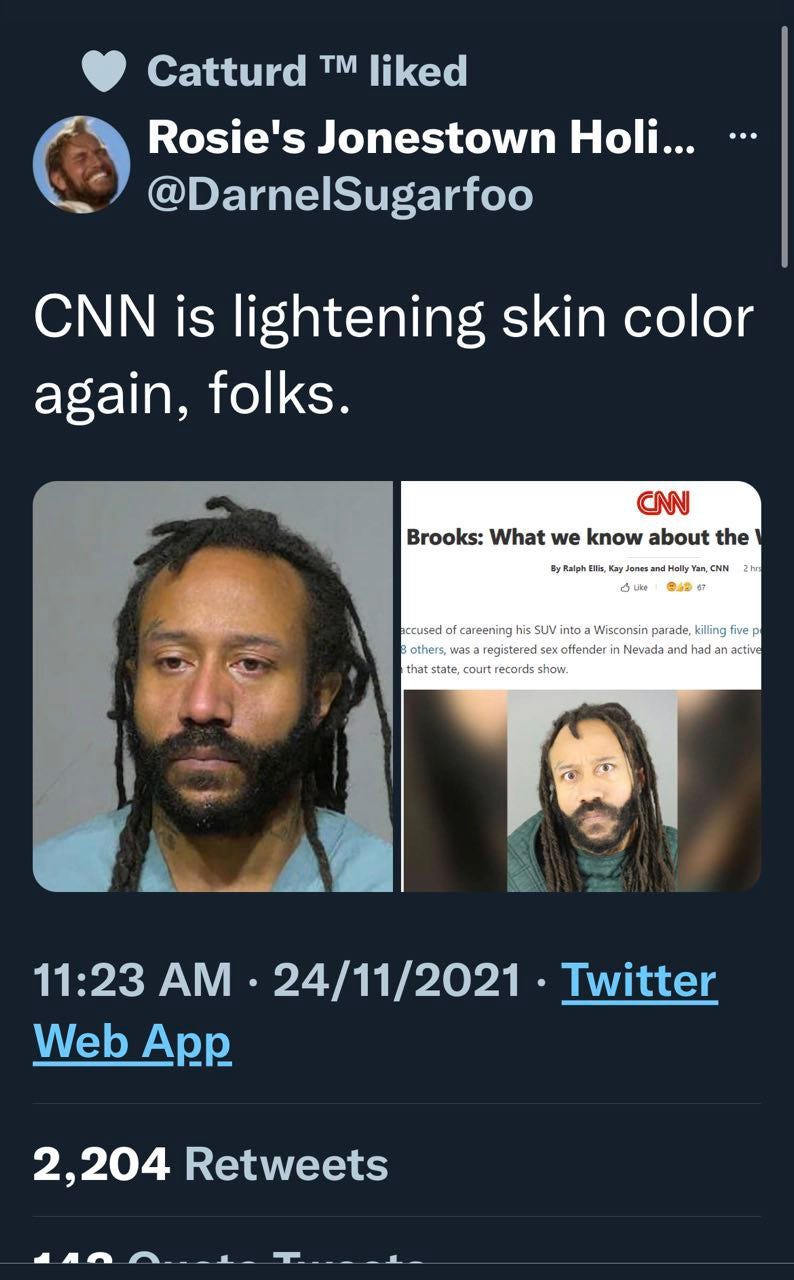Open Rosie's Jonestown Holi... display name
794x1280 pixels.
click(421, 137)
